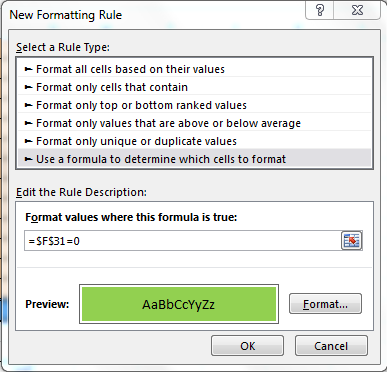The image size is (387, 372).
Task: Confirm the rule with OK
Action: click(248, 346)
